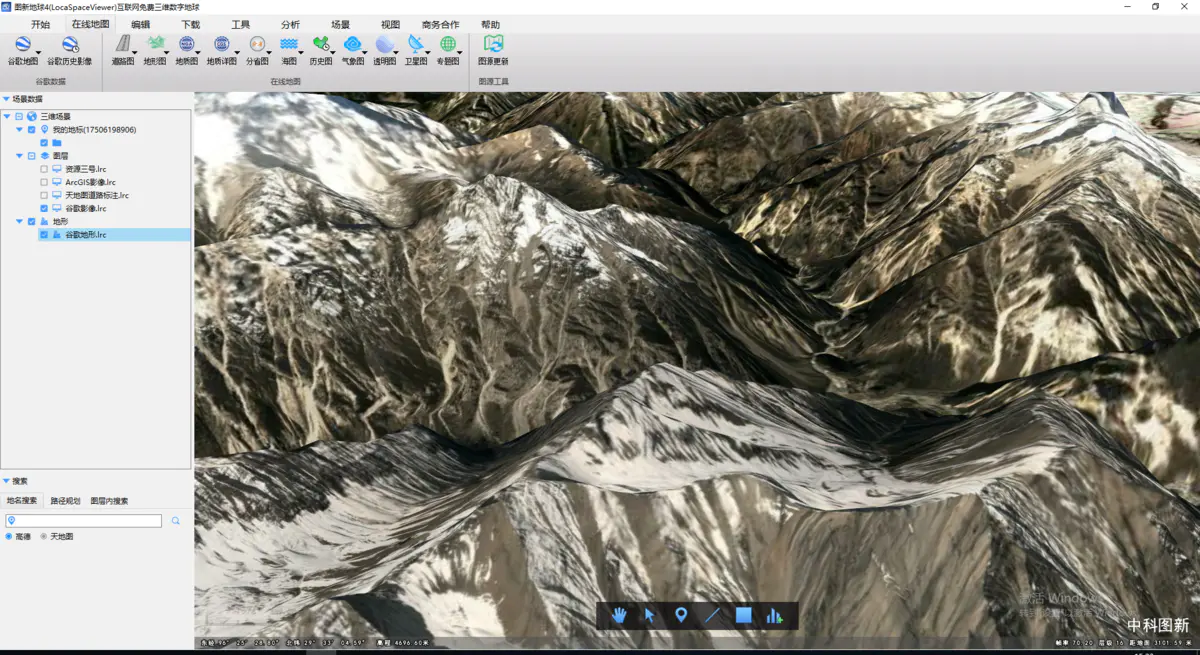
Task: Switch to the 路径规划 route planning tab
Action: point(65,501)
